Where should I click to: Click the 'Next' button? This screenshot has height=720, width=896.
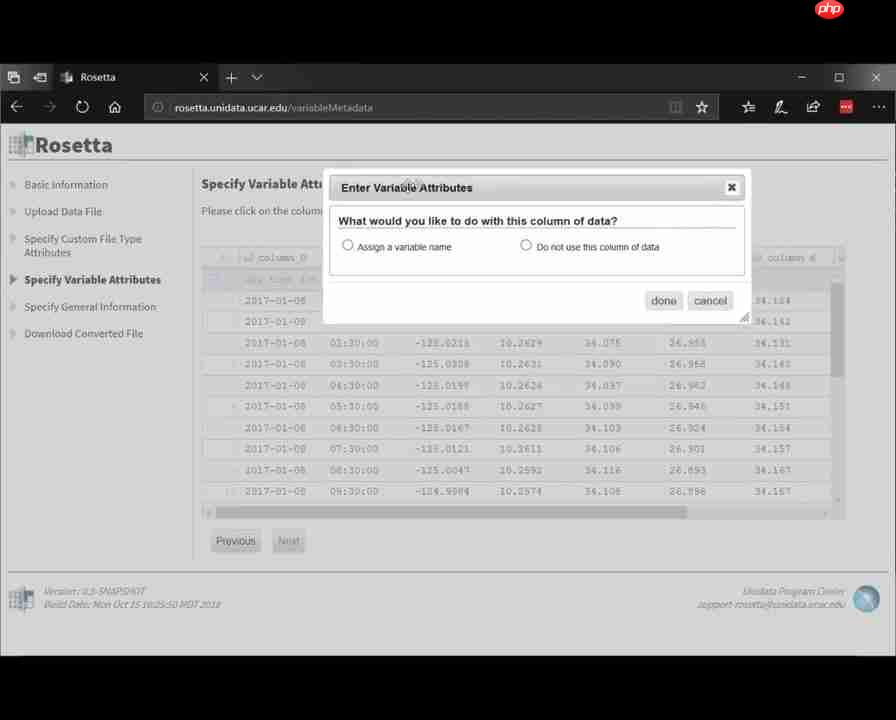pos(289,541)
